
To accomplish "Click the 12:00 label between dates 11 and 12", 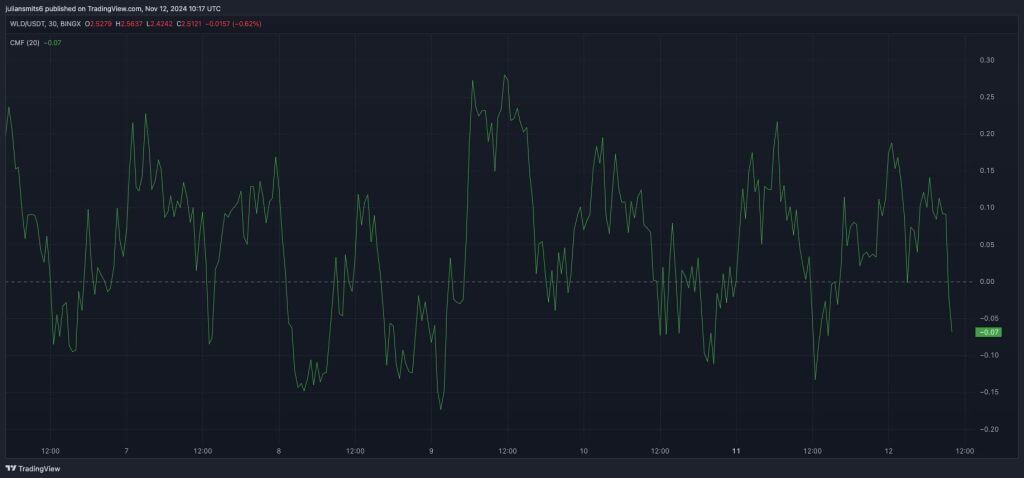I will (x=812, y=451).
